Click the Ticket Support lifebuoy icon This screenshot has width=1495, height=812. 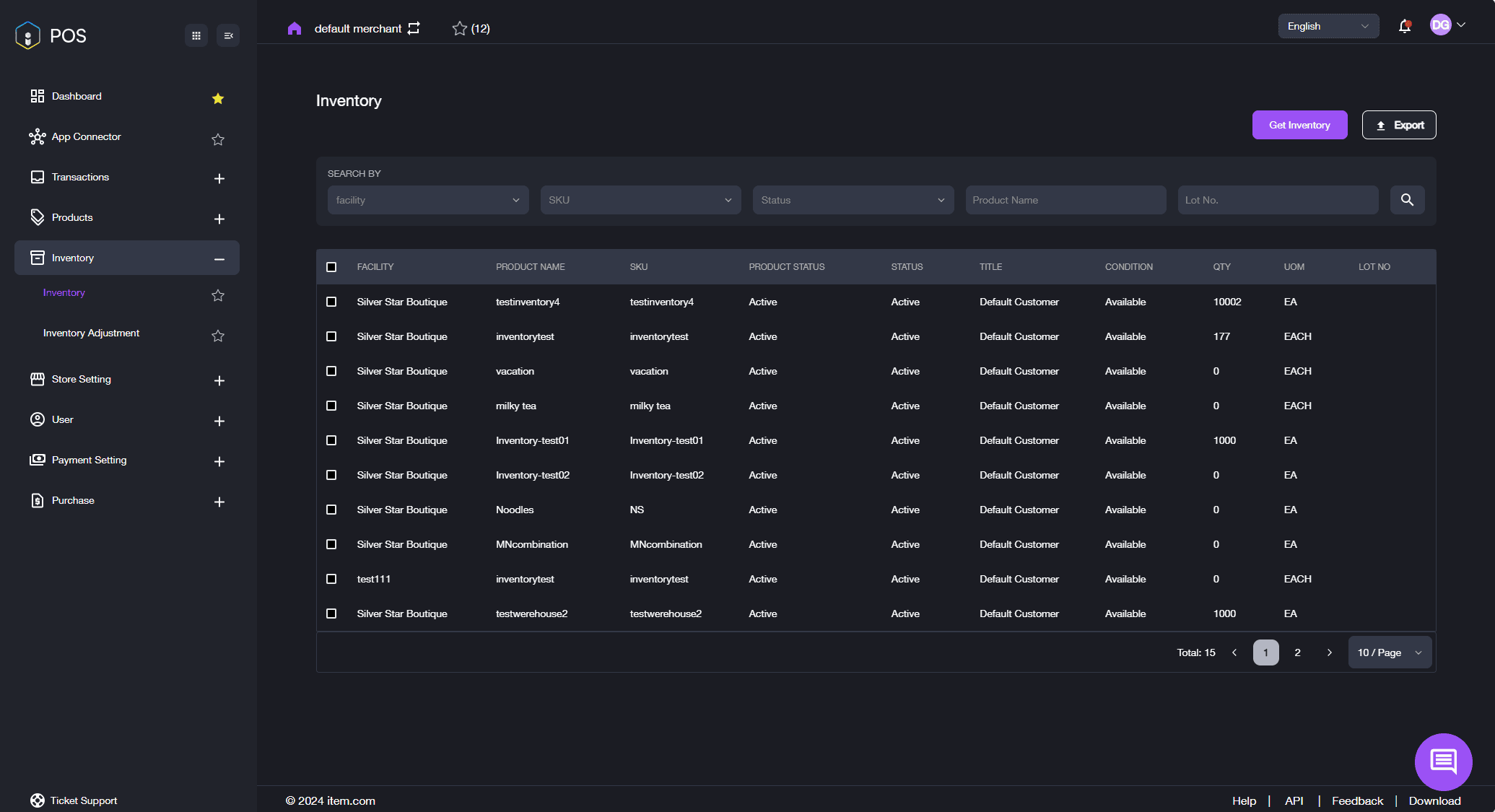pos(38,800)
